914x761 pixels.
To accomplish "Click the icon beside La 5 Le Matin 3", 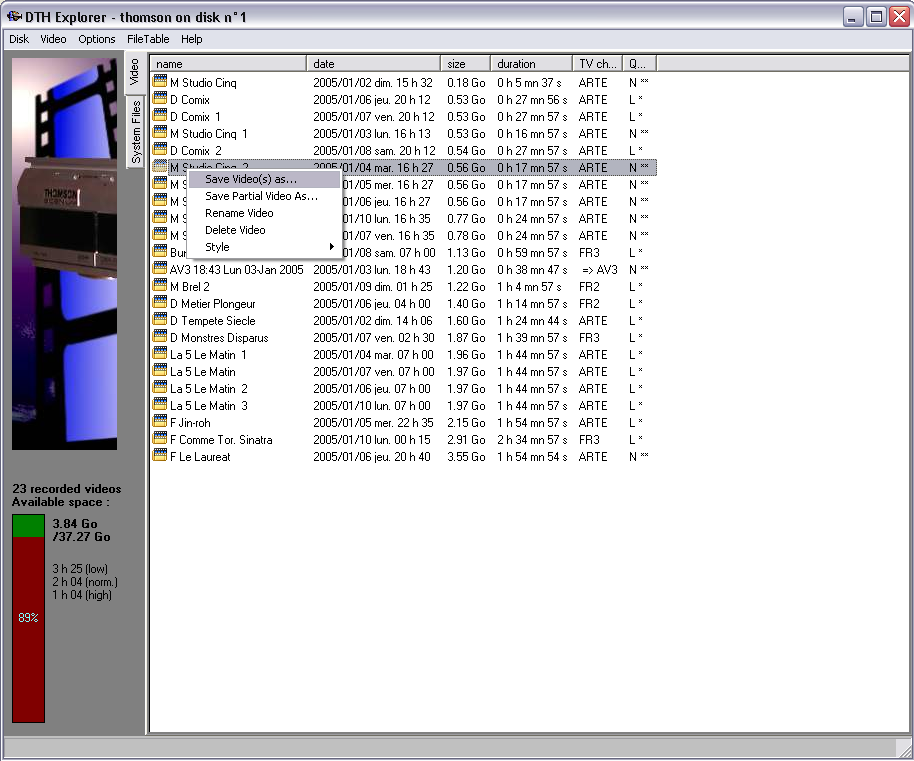I will 160,404.
